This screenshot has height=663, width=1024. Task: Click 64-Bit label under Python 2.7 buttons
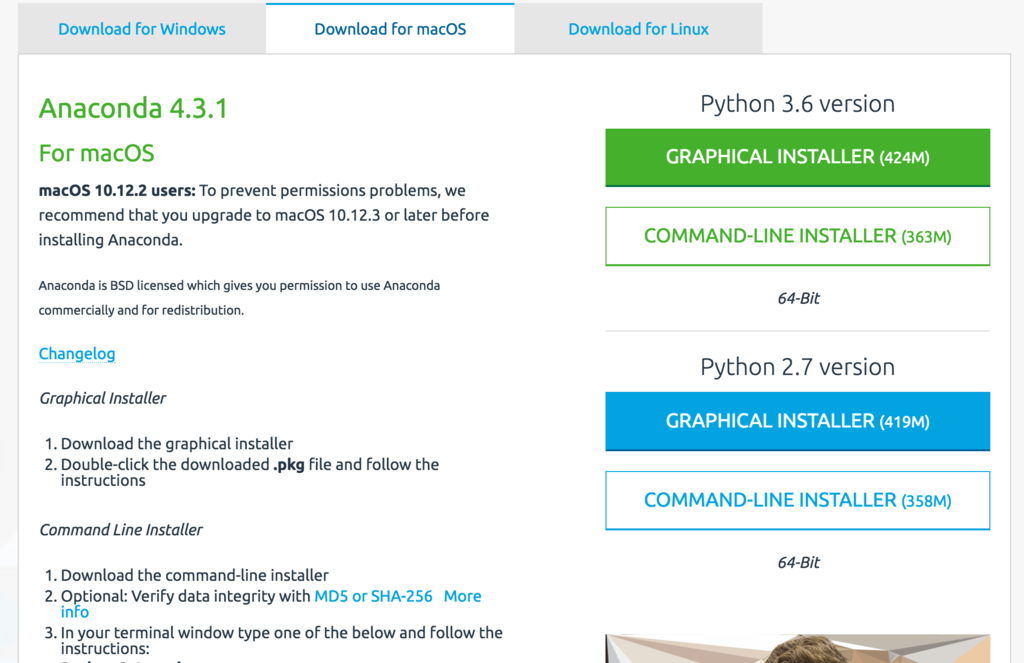coord(798,562)
